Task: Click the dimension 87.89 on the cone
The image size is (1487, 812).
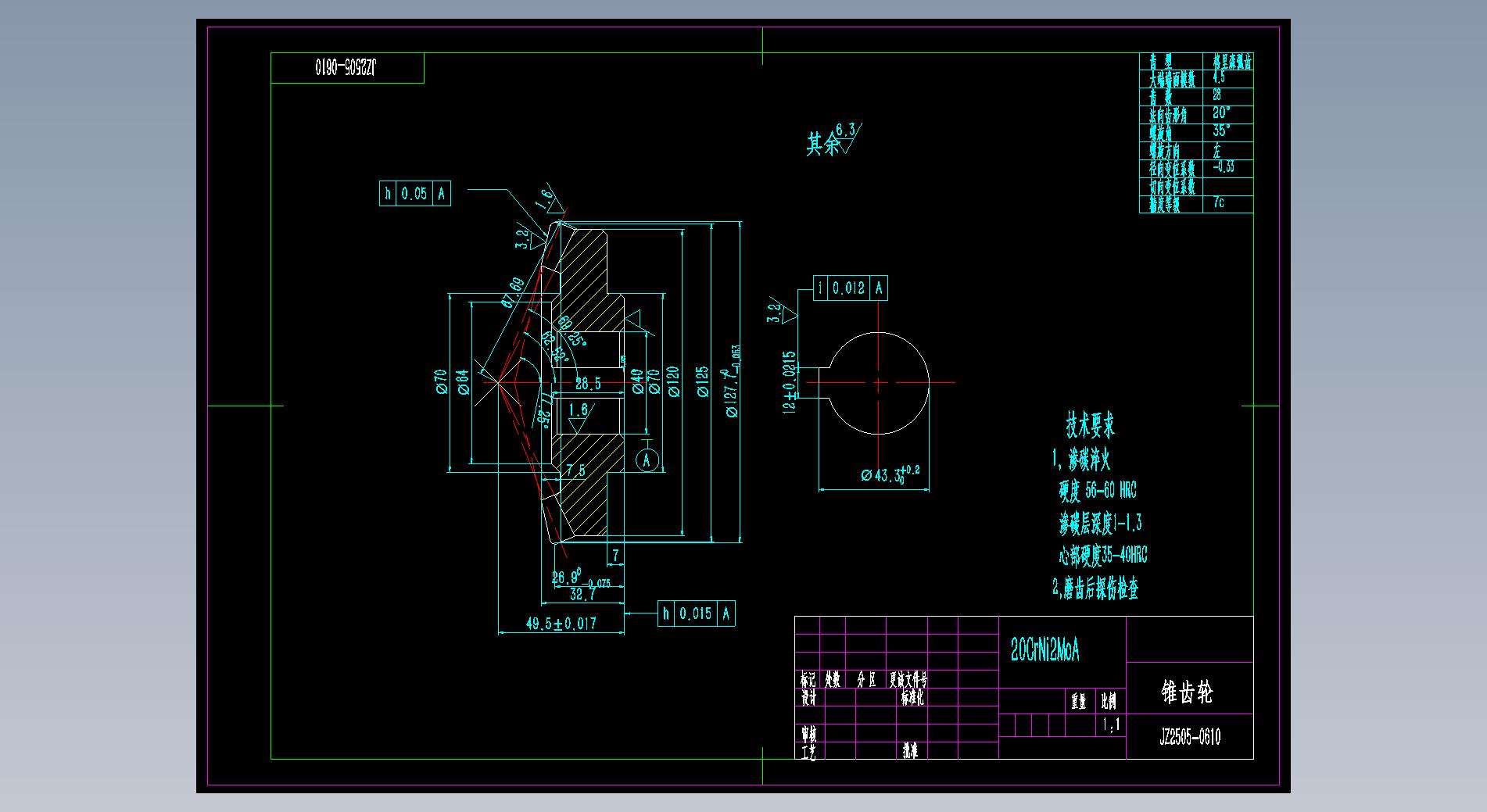Action: pos(514,292)
